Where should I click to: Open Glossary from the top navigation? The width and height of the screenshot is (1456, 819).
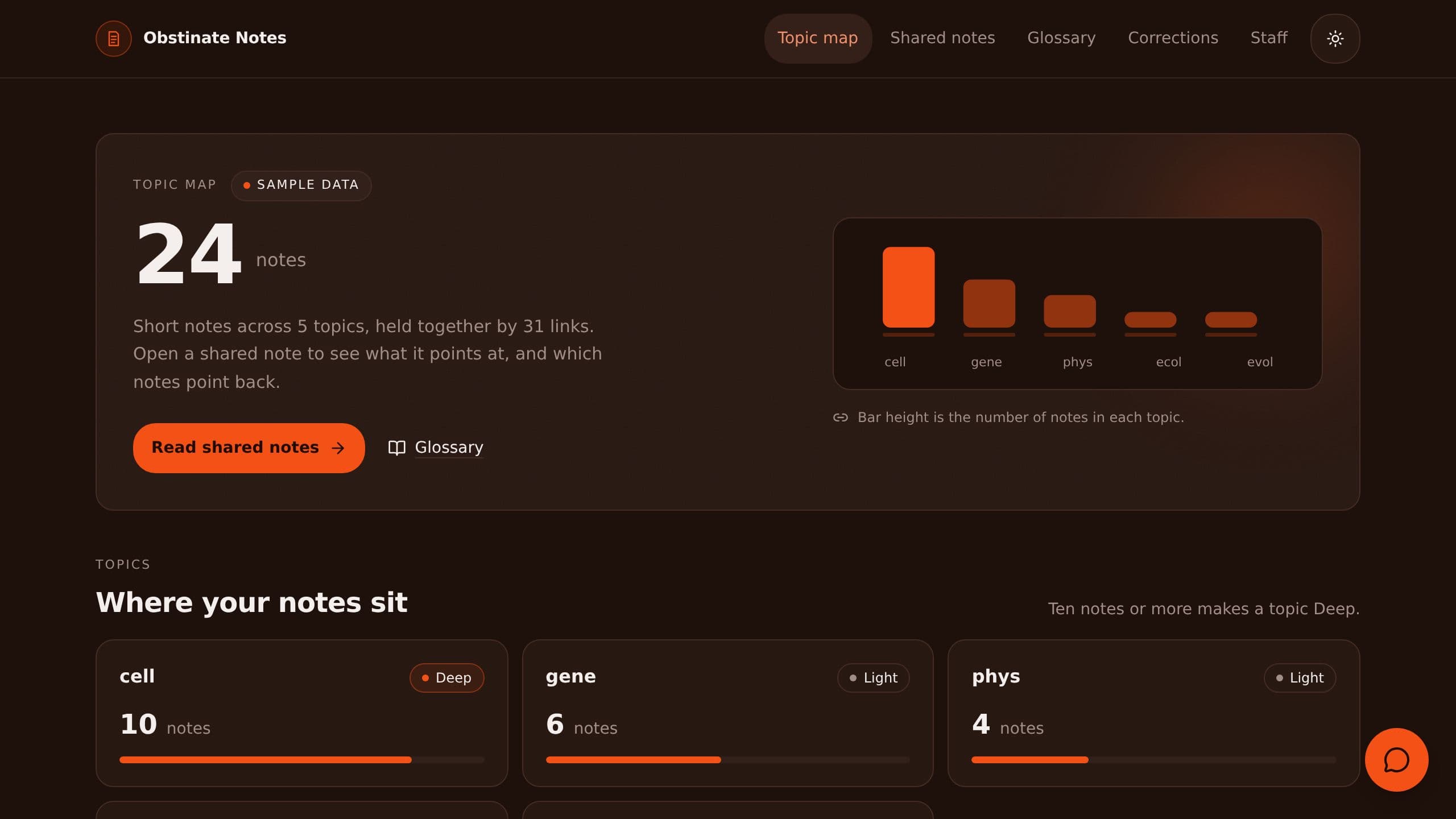1061,38
